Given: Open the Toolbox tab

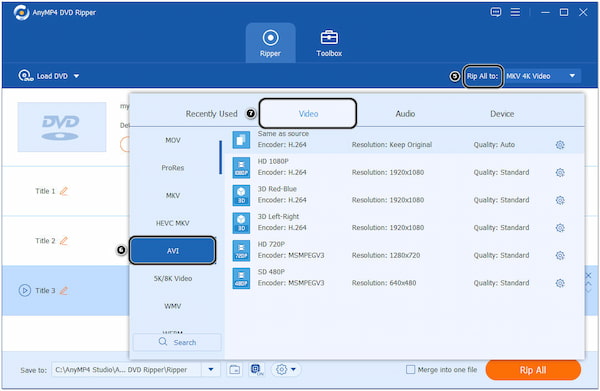Looking at the screenshot, I should coord(329,43).
